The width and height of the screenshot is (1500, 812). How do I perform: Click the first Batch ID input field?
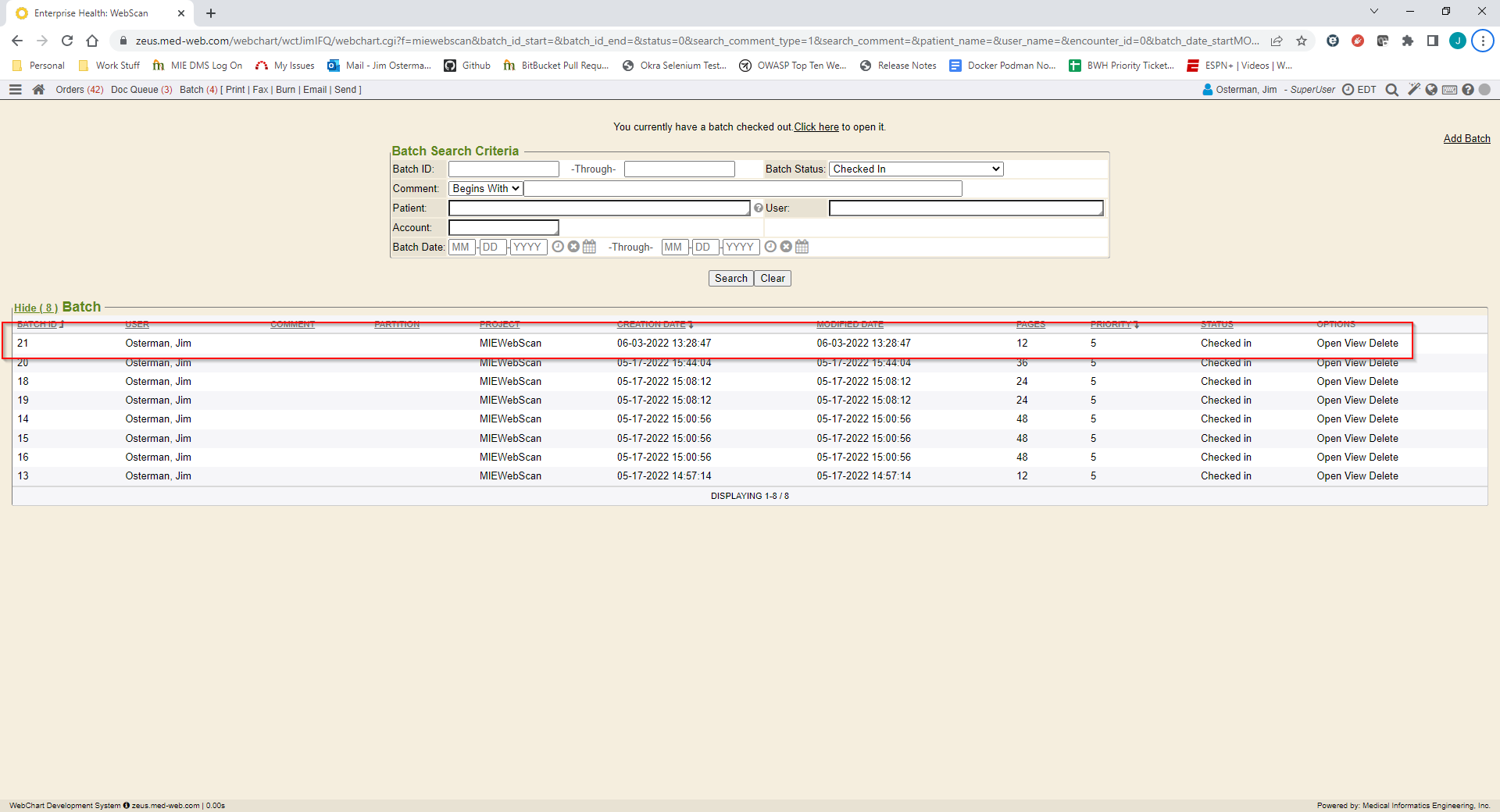click(504, 169)
